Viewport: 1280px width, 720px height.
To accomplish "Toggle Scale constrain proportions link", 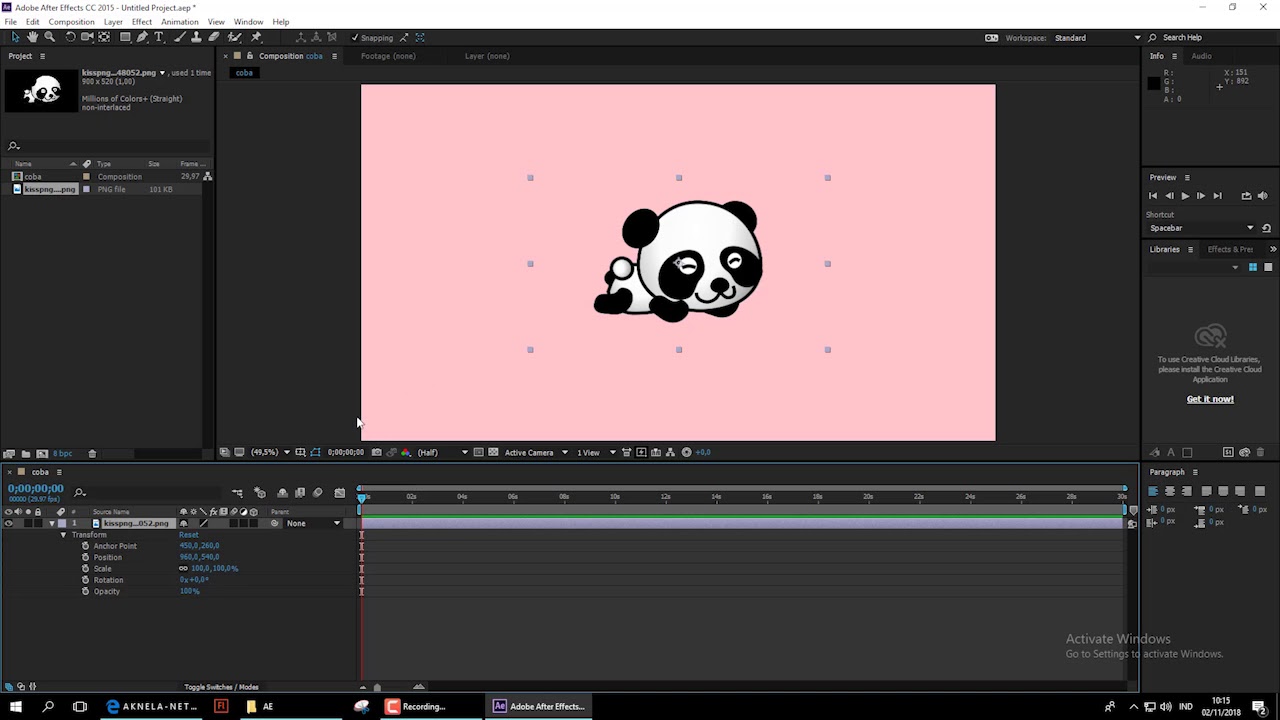I will point(183,568).
